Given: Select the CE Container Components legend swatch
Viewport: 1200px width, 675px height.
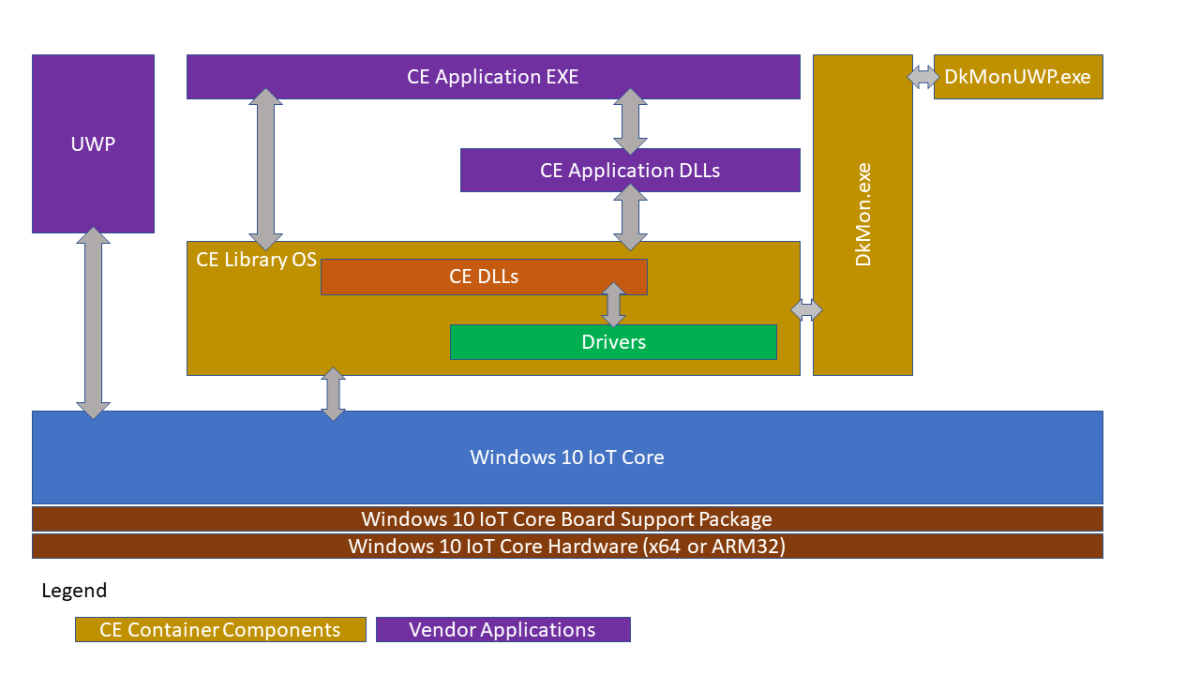Looking at the screenshot, I should [x=219, y=630].
